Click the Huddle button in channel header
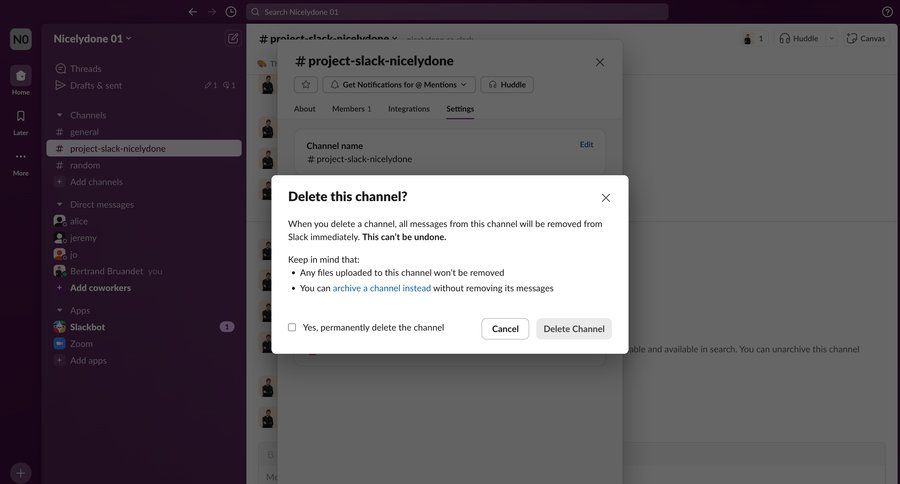The height and width of the screenshot is (484, 900). coord(798,38)
